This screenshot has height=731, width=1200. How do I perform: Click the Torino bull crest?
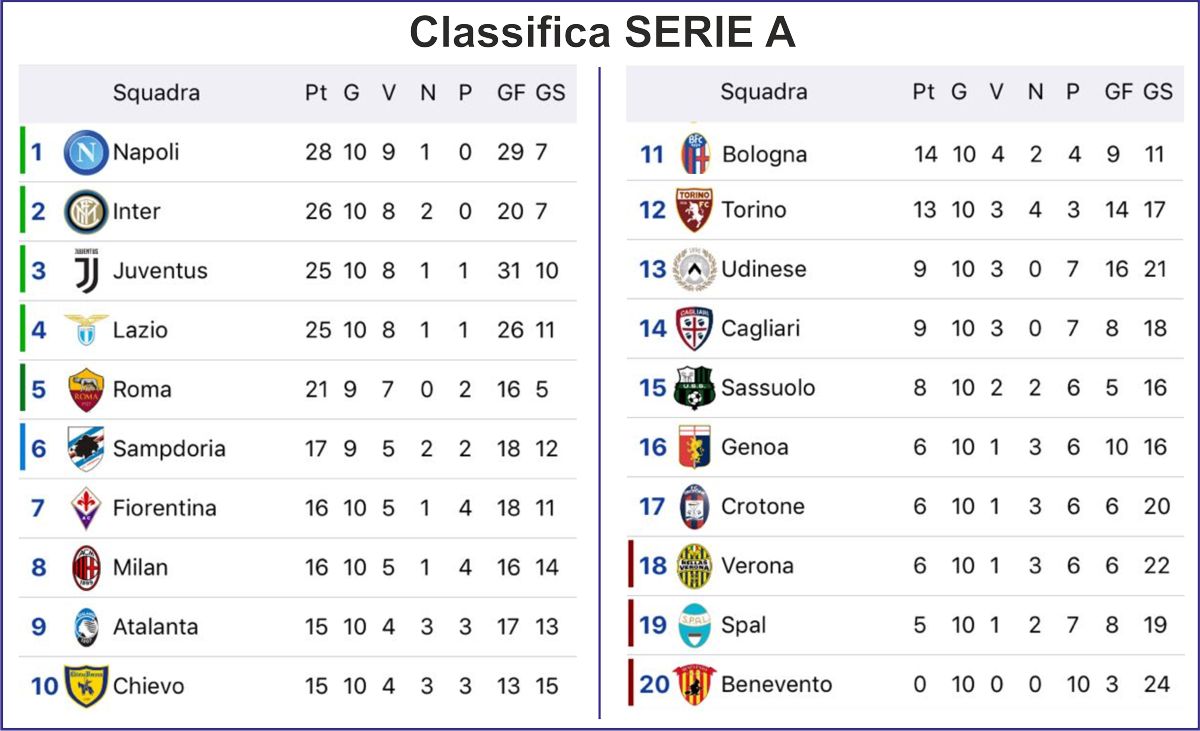click(694, 210)
